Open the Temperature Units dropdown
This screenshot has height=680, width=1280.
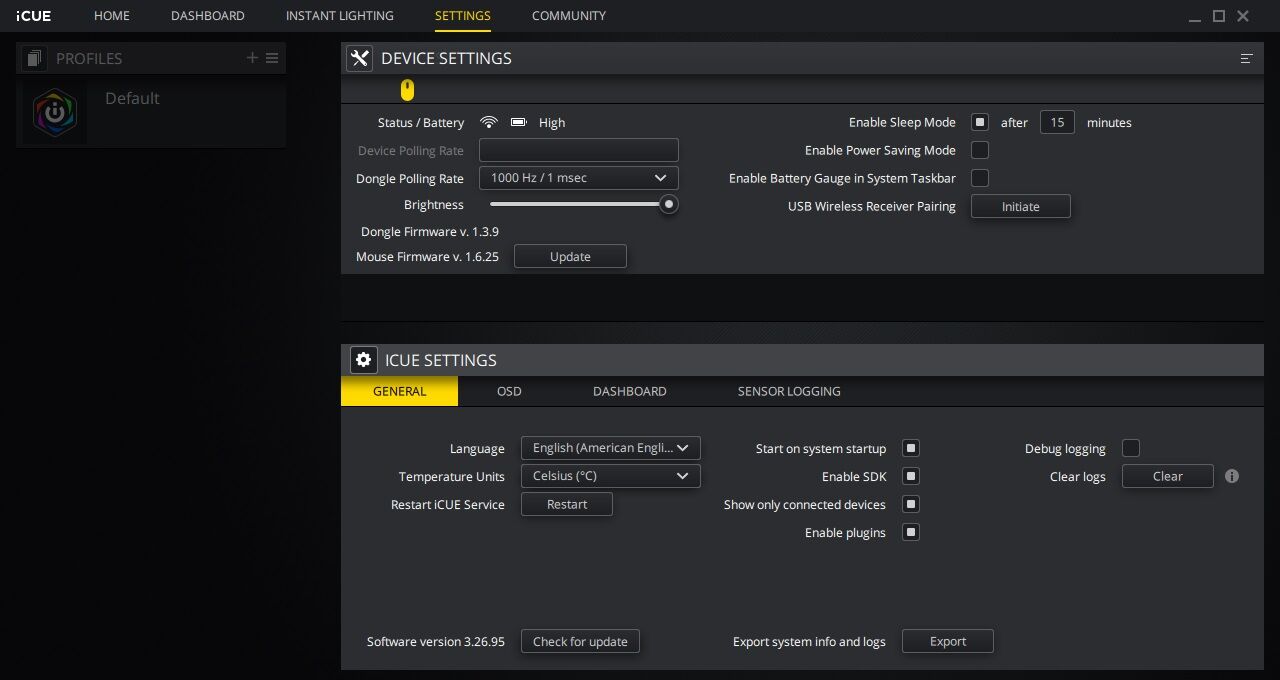611,476
